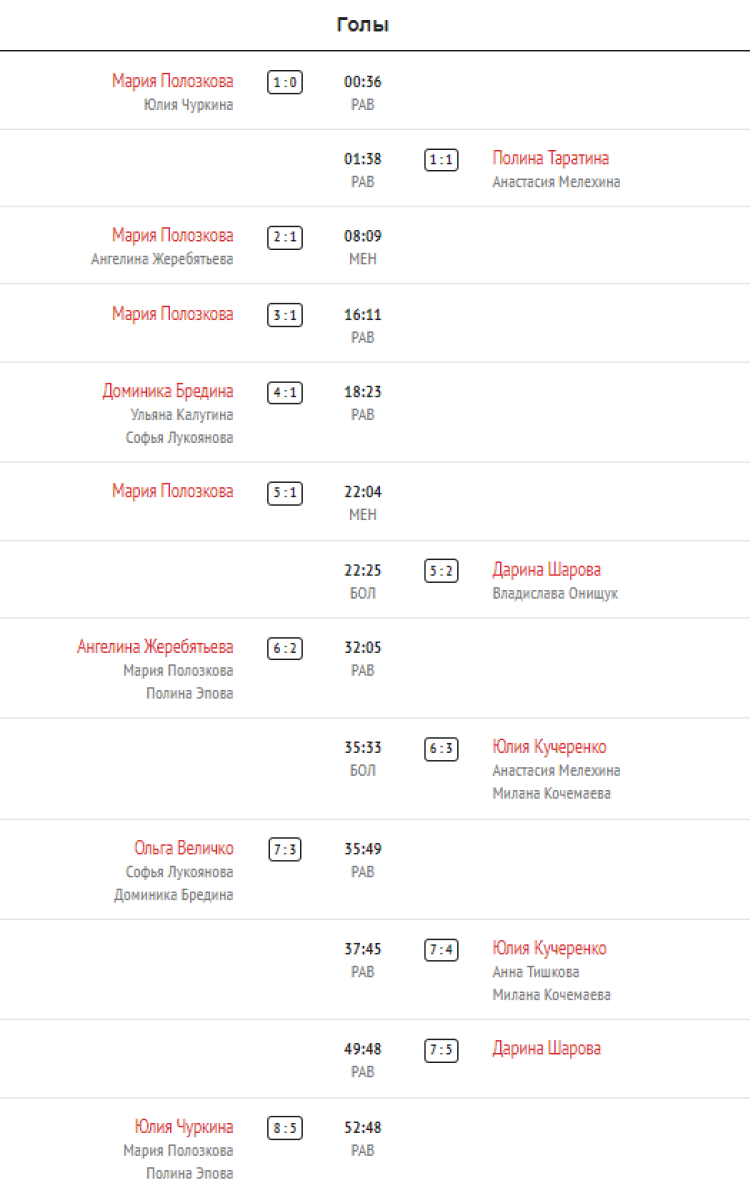Open scorer Ольга Величко's profile

184,848
